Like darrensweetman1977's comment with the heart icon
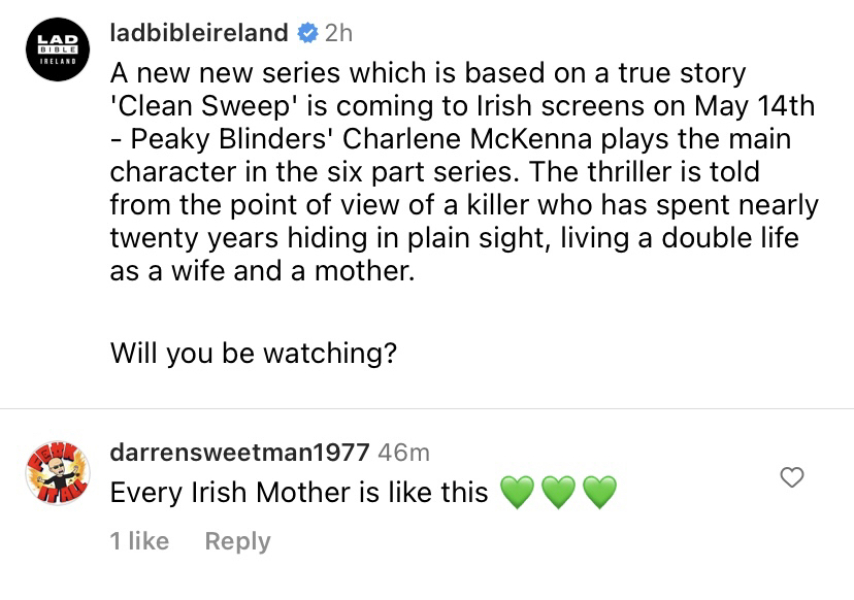Image resolution: width=854 pixels, height=600 pixels. point(791,478)
